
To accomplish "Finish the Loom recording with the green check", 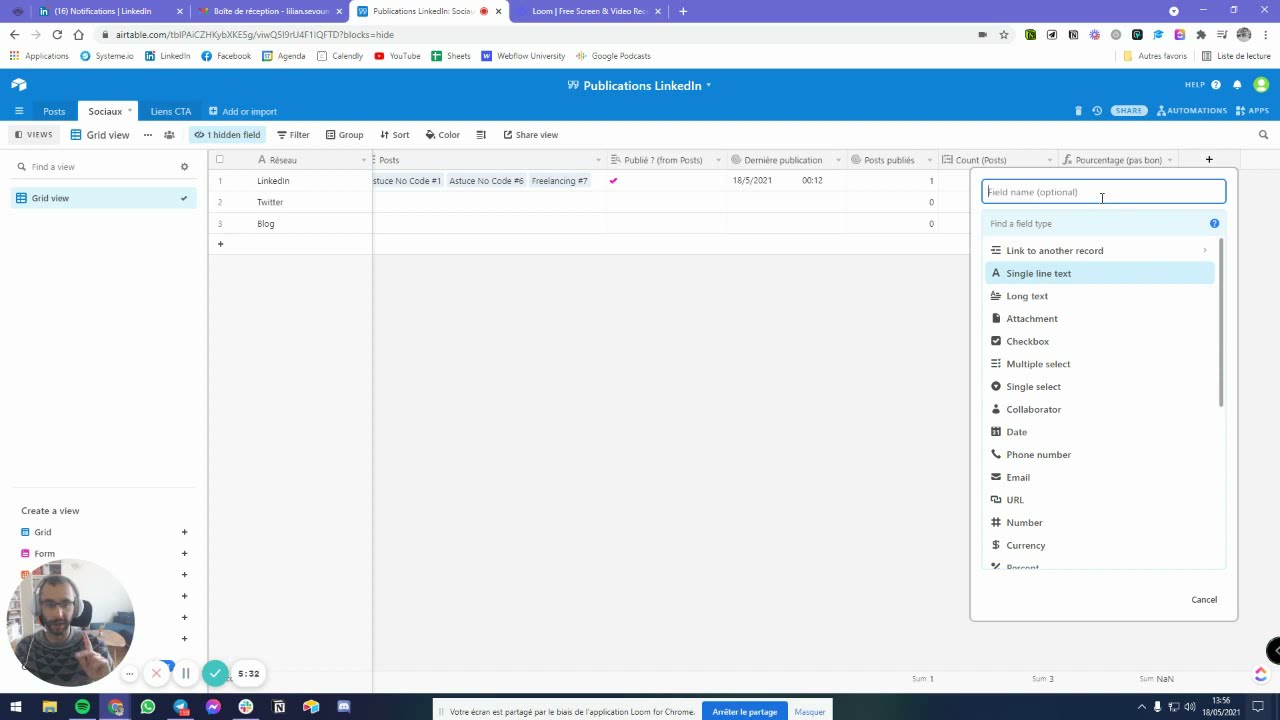I will 215,674.
